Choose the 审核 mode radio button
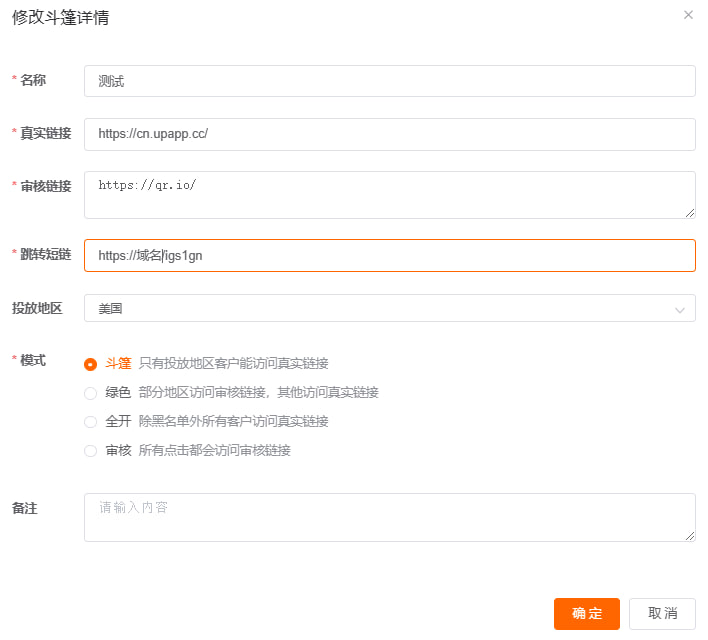 pos(90,451)
